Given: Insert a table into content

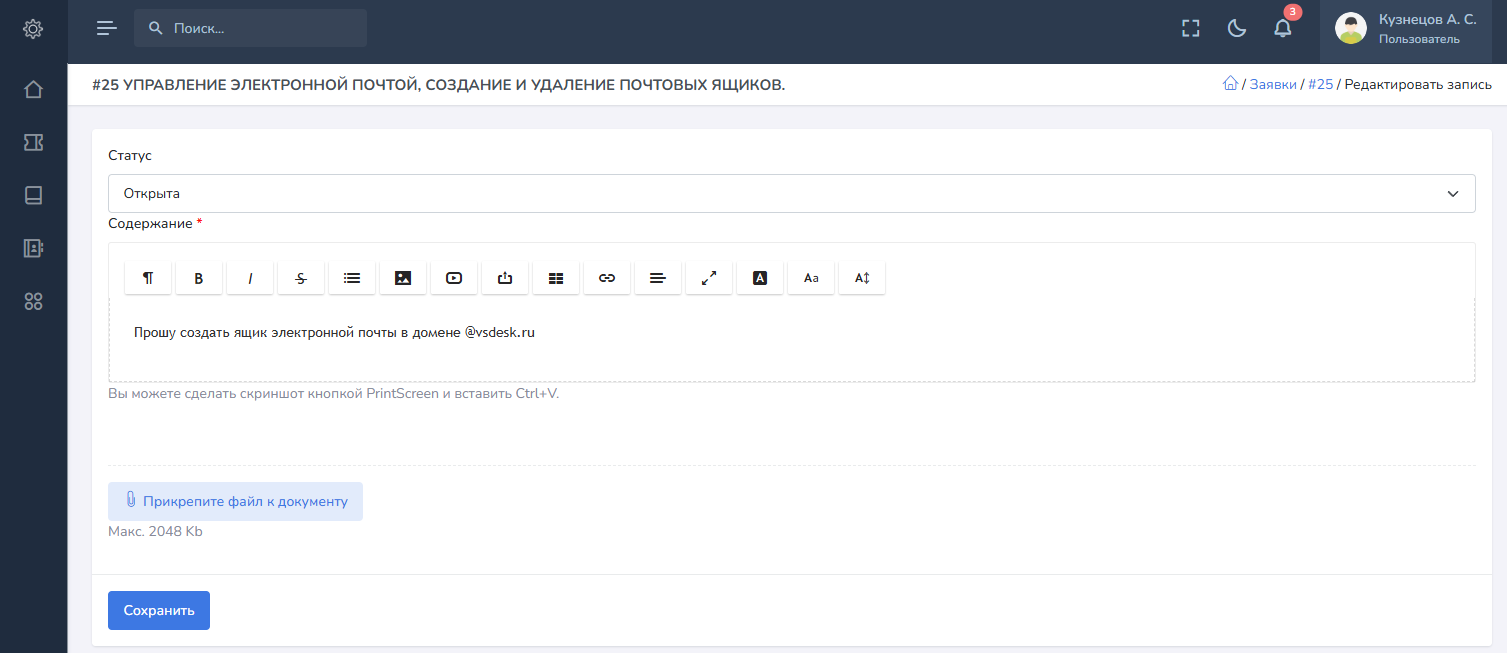Looking at the screenshot, I should point(556,279).
